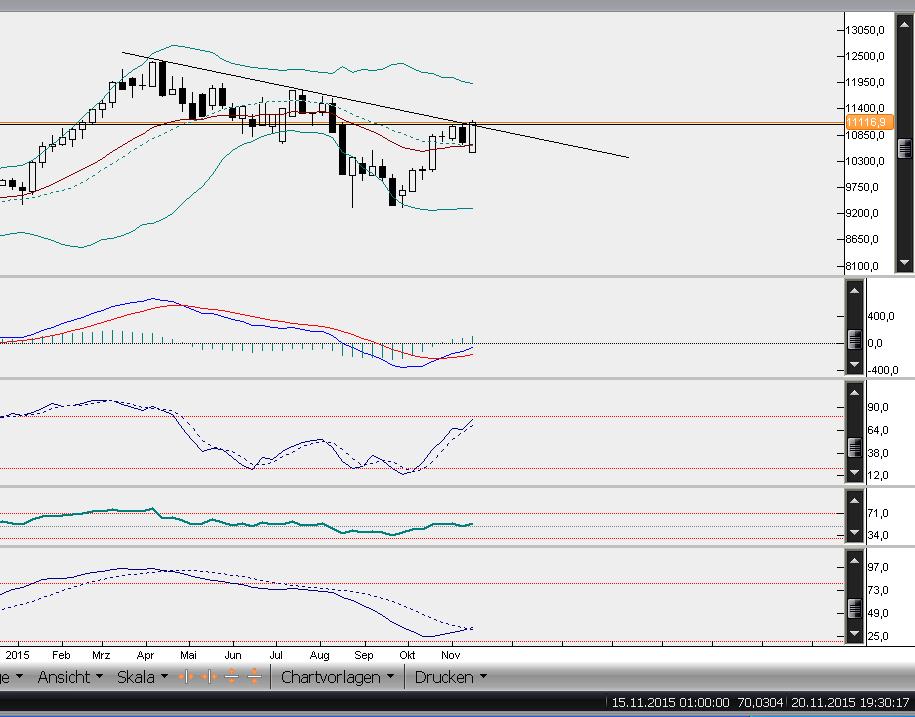The image size is (915, 717).
Task: Click the slider thumb beside 64,0 and 38,0
Action: point(854,447)
